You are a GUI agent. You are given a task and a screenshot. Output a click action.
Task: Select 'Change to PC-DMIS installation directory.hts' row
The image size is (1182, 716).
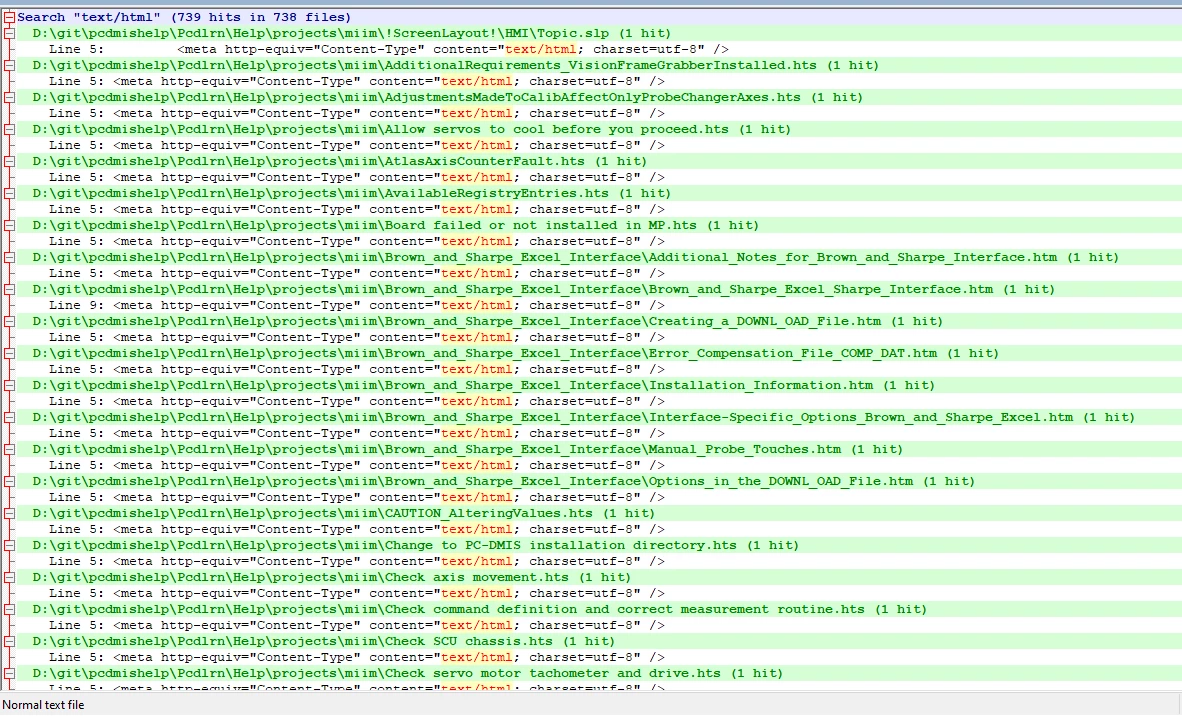pyautogui.click(x=415, y=546)
